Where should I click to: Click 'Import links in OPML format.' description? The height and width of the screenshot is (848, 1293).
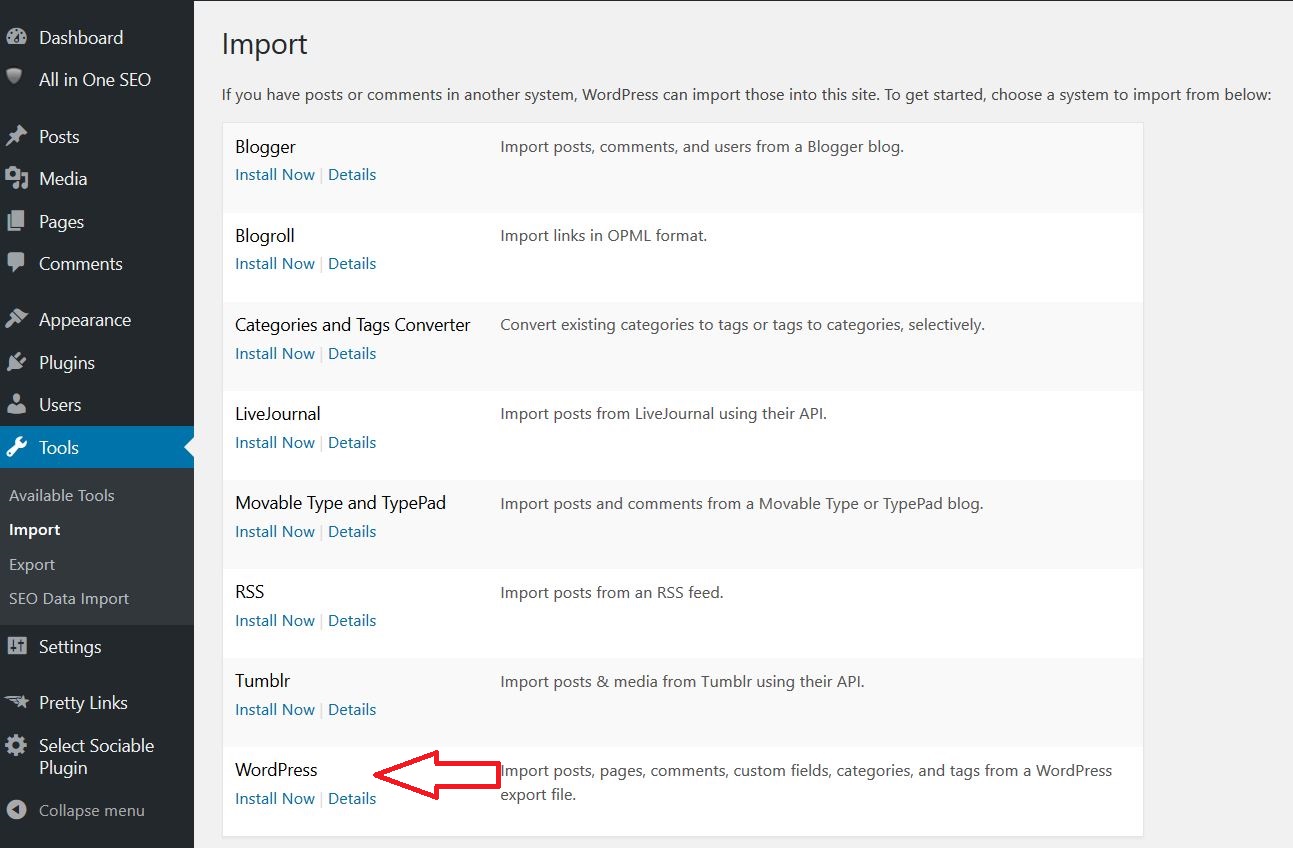click(603, 236)
